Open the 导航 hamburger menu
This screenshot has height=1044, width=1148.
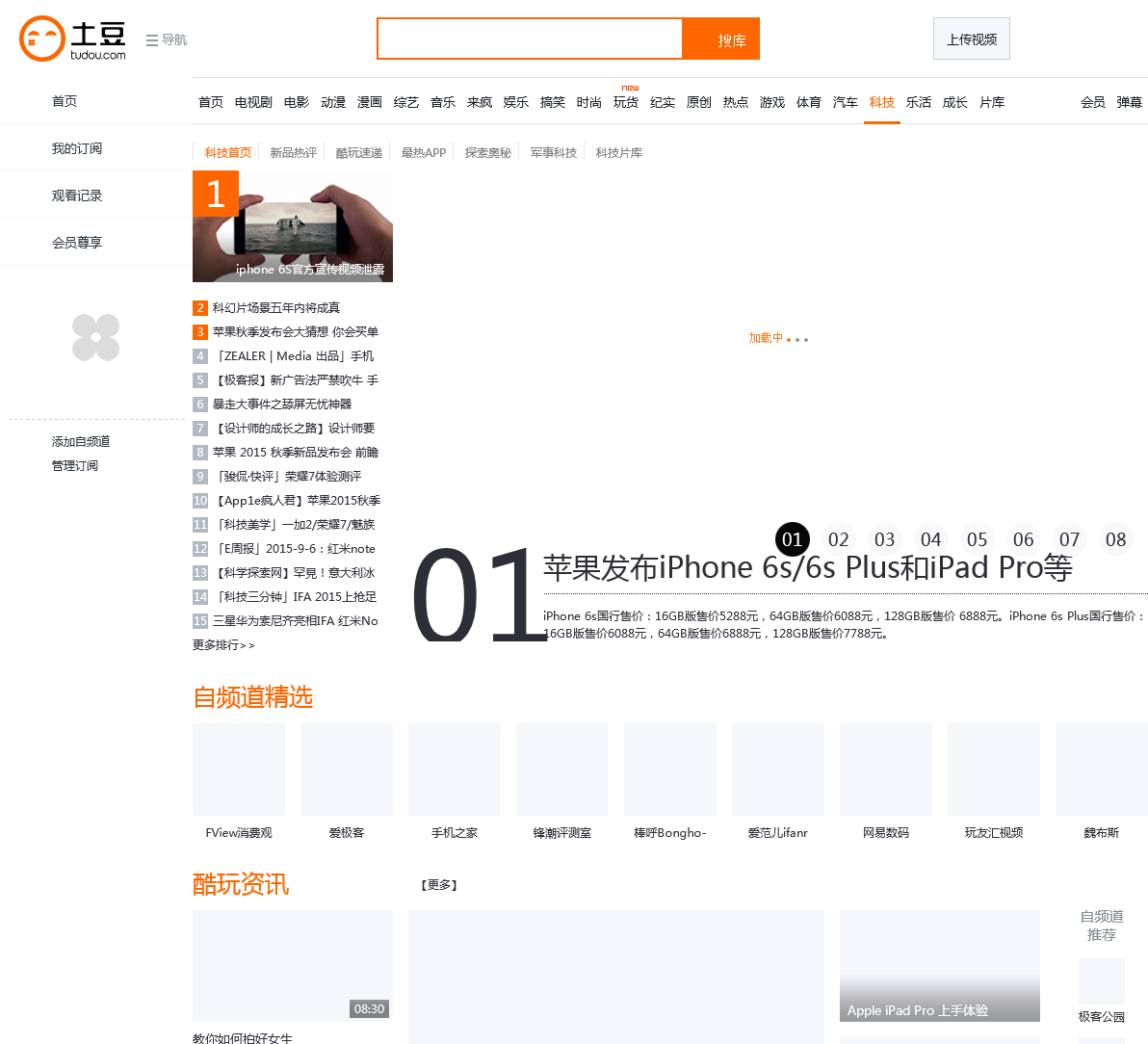(167, 39)
